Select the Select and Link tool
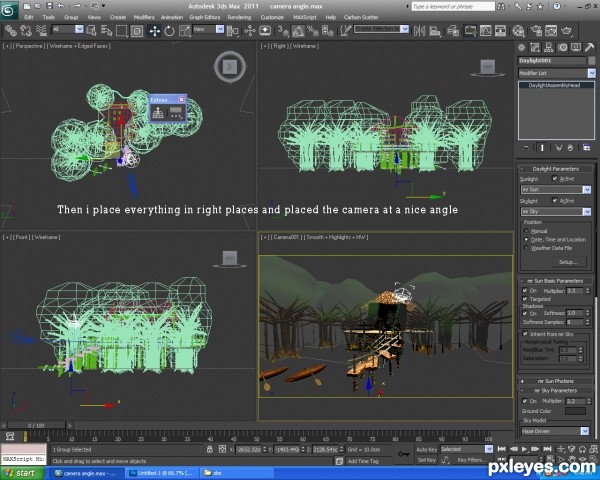 pyautogui.click(x=11, y=31)
